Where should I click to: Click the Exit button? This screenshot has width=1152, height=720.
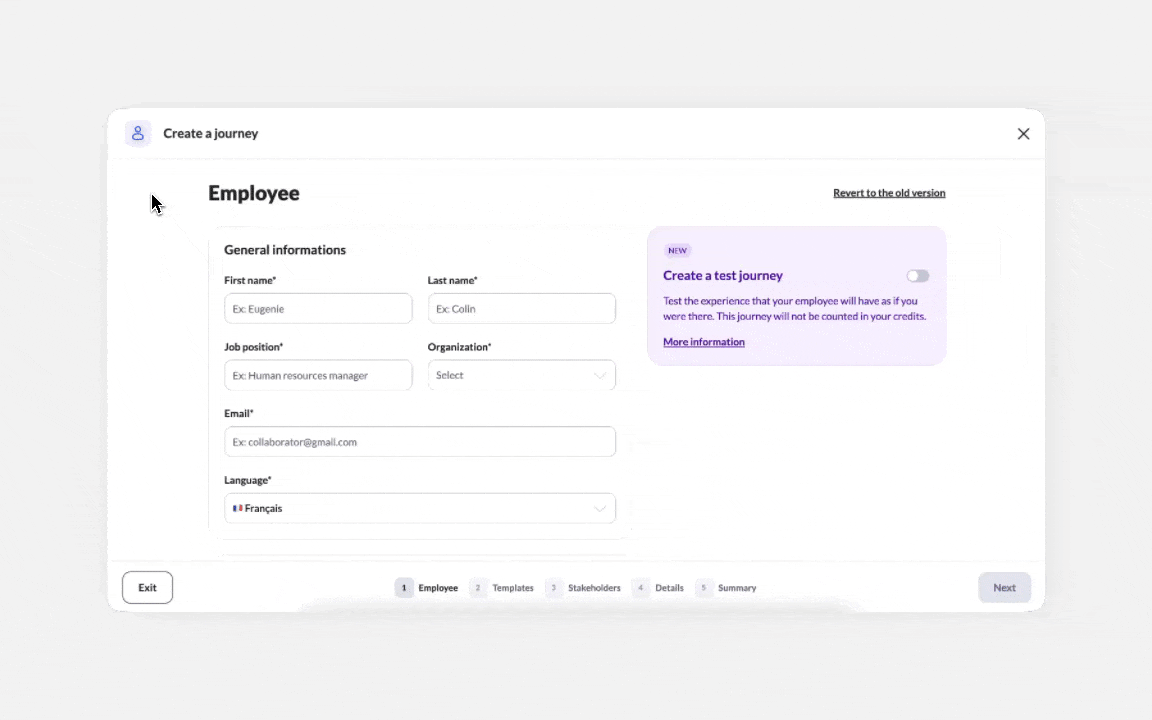(148, 588)
